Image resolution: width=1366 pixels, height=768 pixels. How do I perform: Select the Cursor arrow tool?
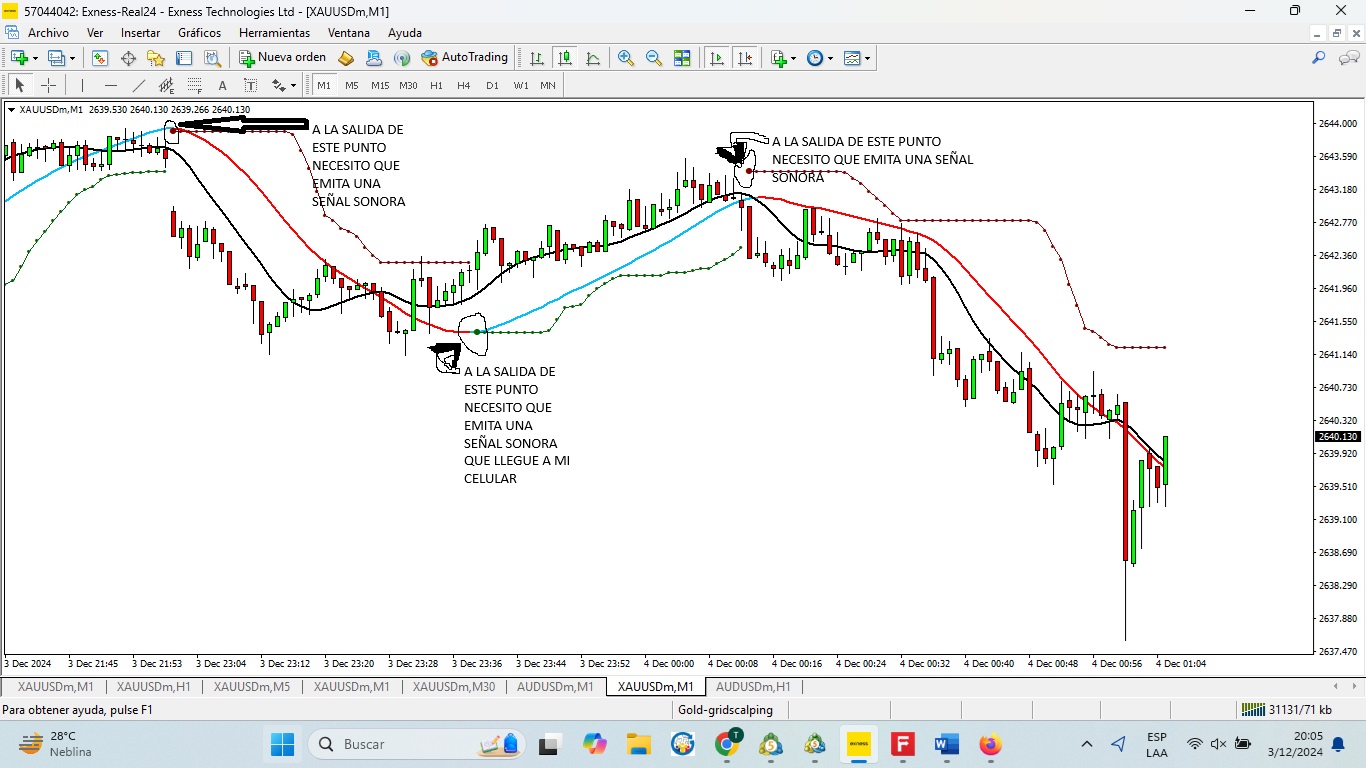19,85
